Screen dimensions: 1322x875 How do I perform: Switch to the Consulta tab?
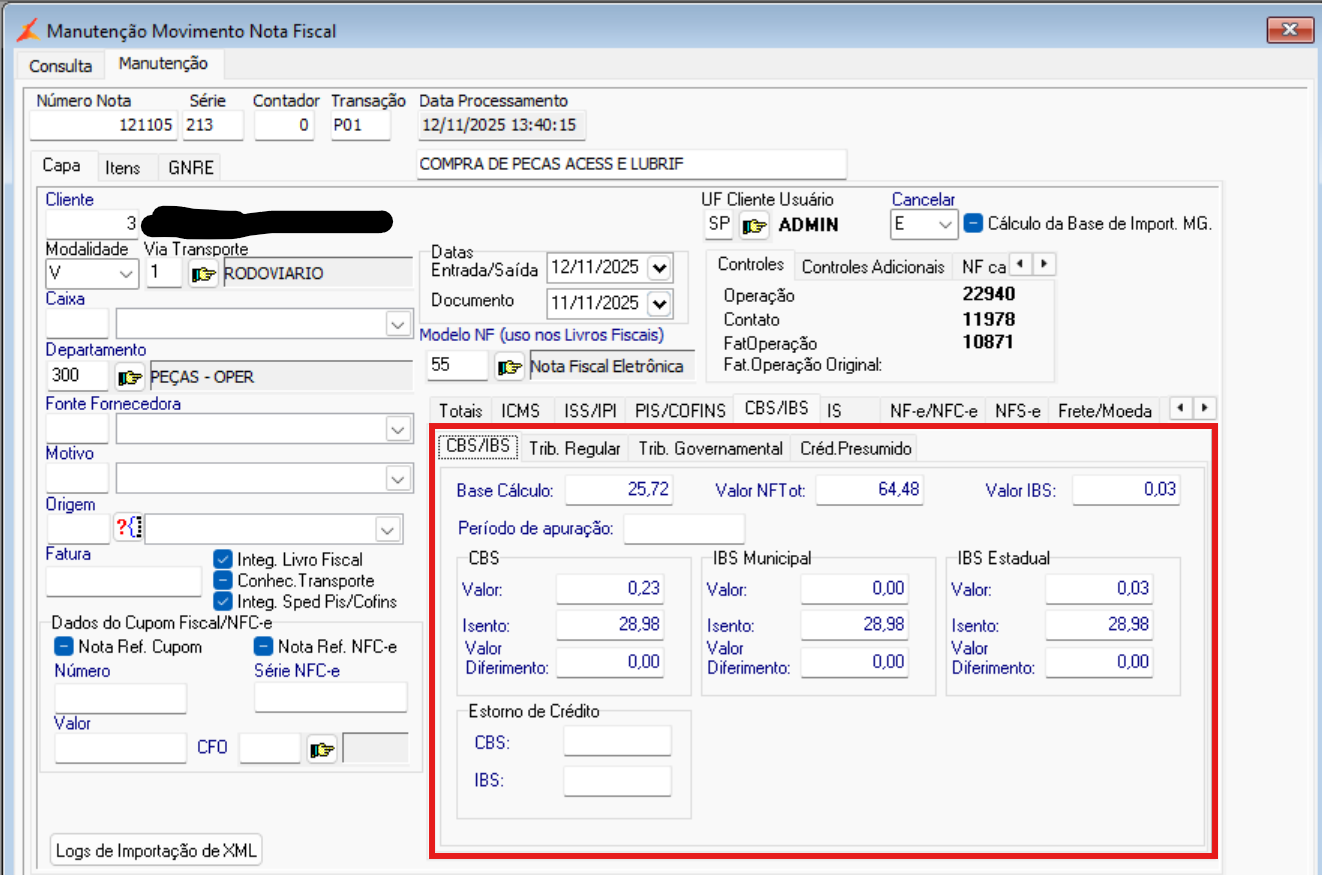60,66
